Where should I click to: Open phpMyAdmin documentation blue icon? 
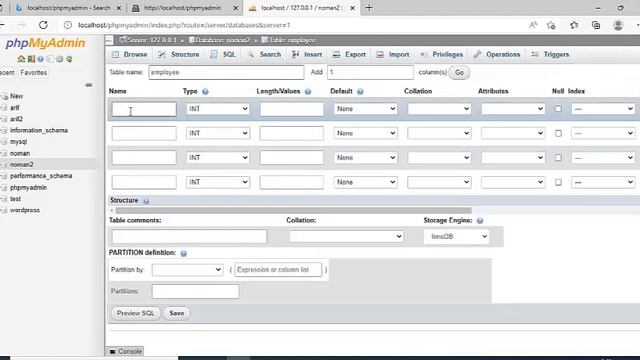coord(40,59)
